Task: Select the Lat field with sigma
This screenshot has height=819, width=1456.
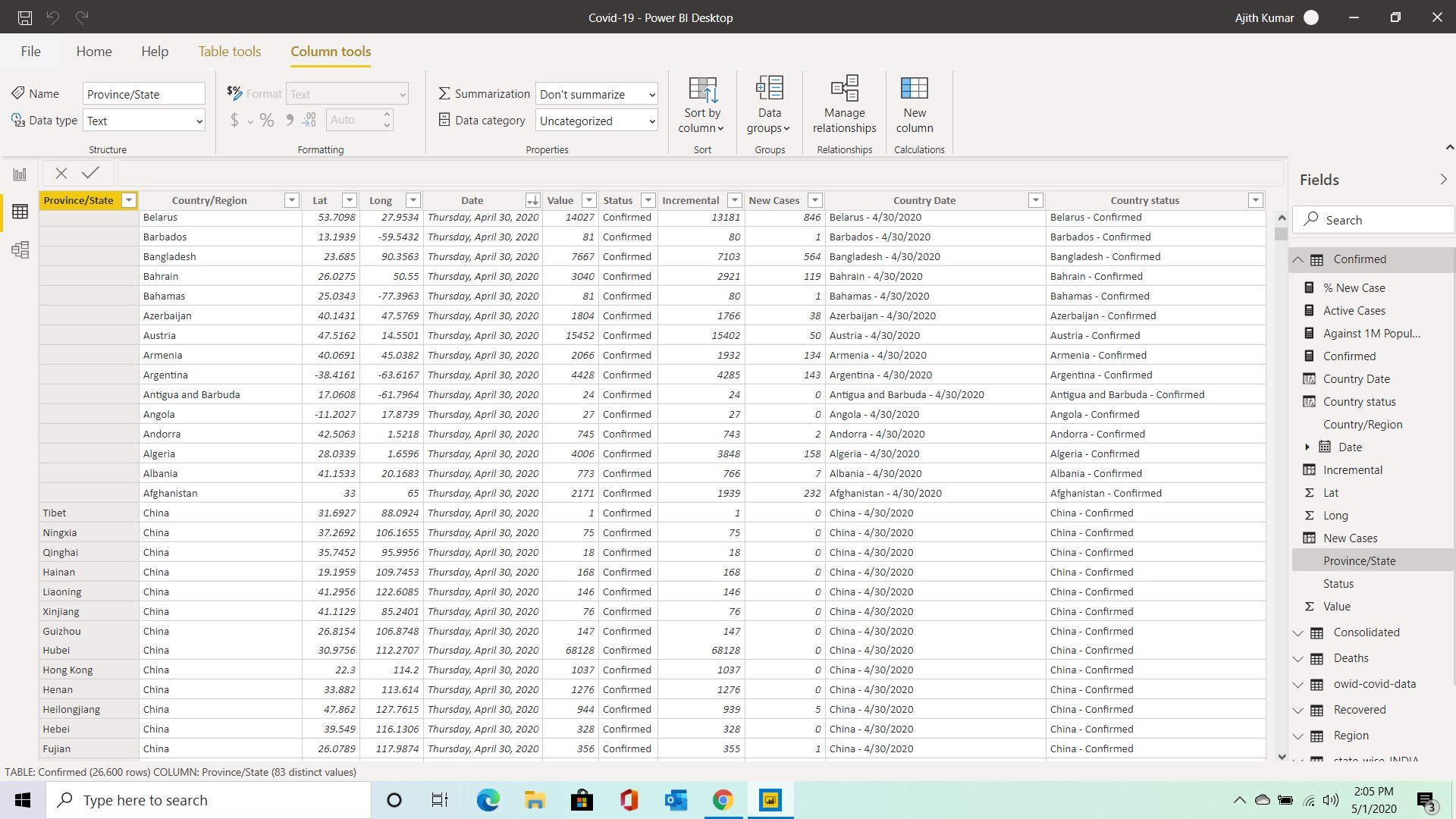Action: tap(1330, 493)
